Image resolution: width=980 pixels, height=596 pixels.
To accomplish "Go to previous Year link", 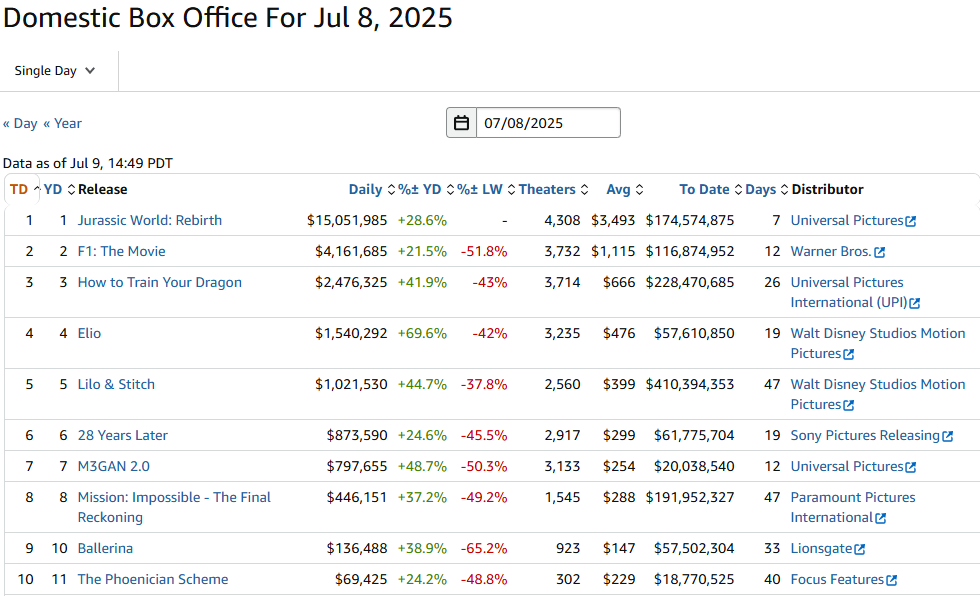I will click(x=62, y=123).
